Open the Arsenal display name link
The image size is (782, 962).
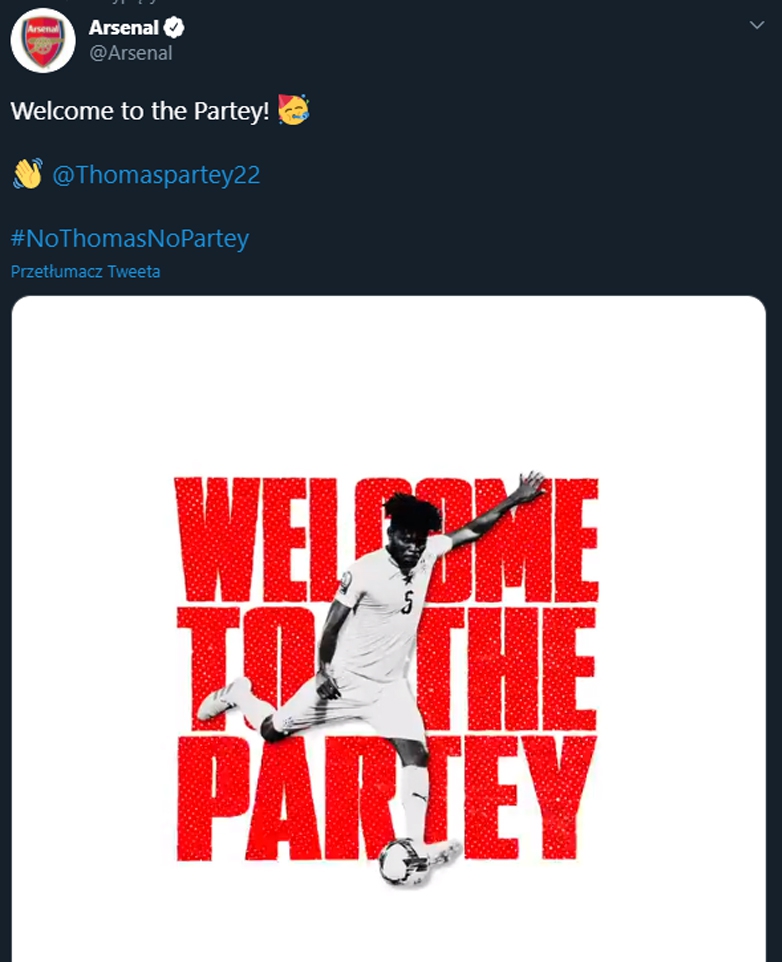tap(123, 28)
